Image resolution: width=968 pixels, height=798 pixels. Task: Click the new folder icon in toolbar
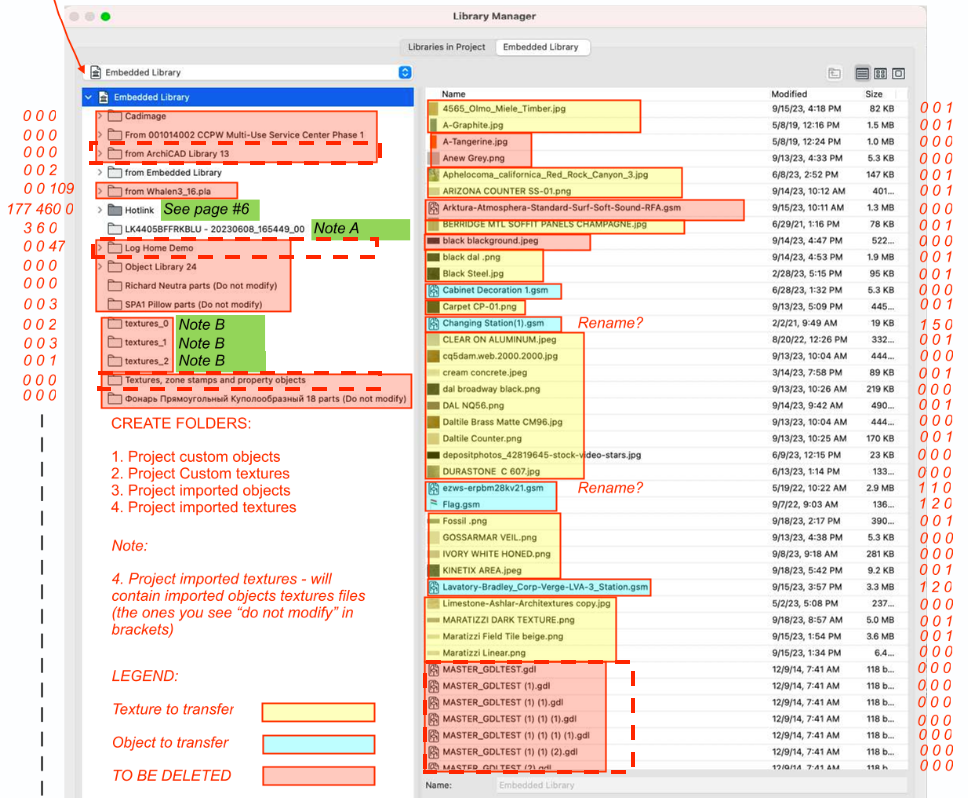tap(835, 73)
